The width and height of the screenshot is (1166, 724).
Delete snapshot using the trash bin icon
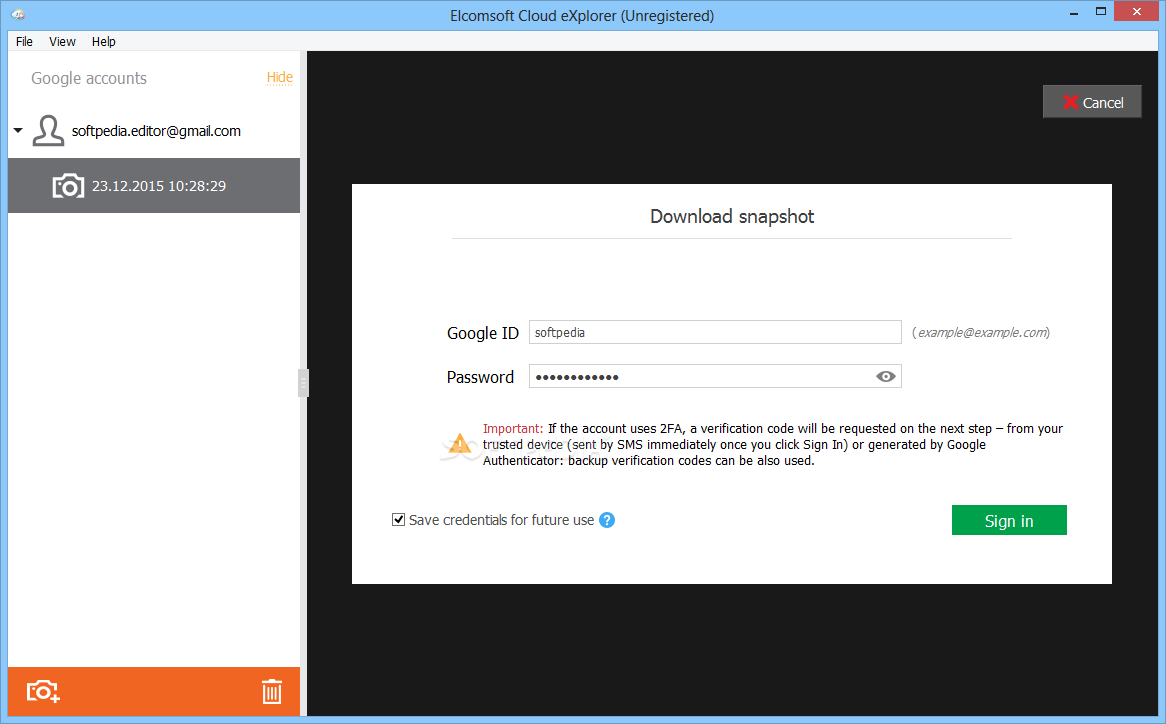pyautogui.click(x=271, y=691)
